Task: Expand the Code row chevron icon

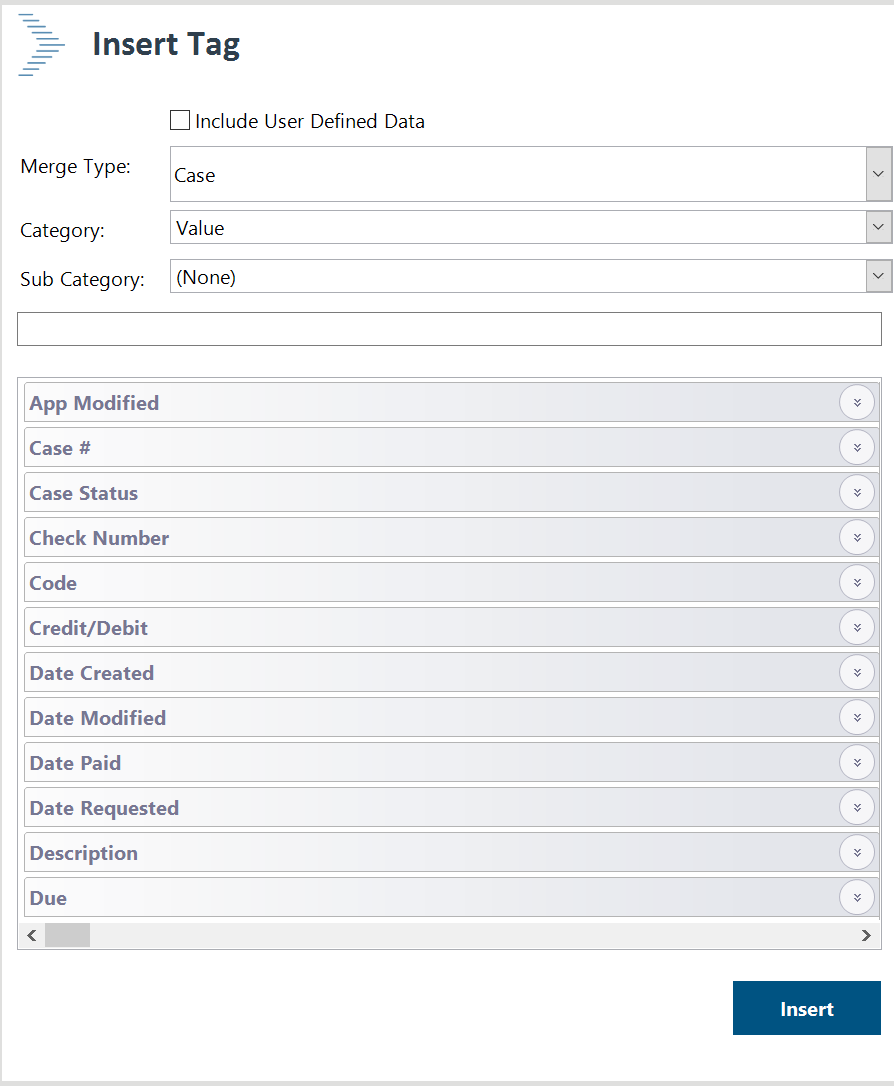Action: pyautogui.click(x=856, y=583)
